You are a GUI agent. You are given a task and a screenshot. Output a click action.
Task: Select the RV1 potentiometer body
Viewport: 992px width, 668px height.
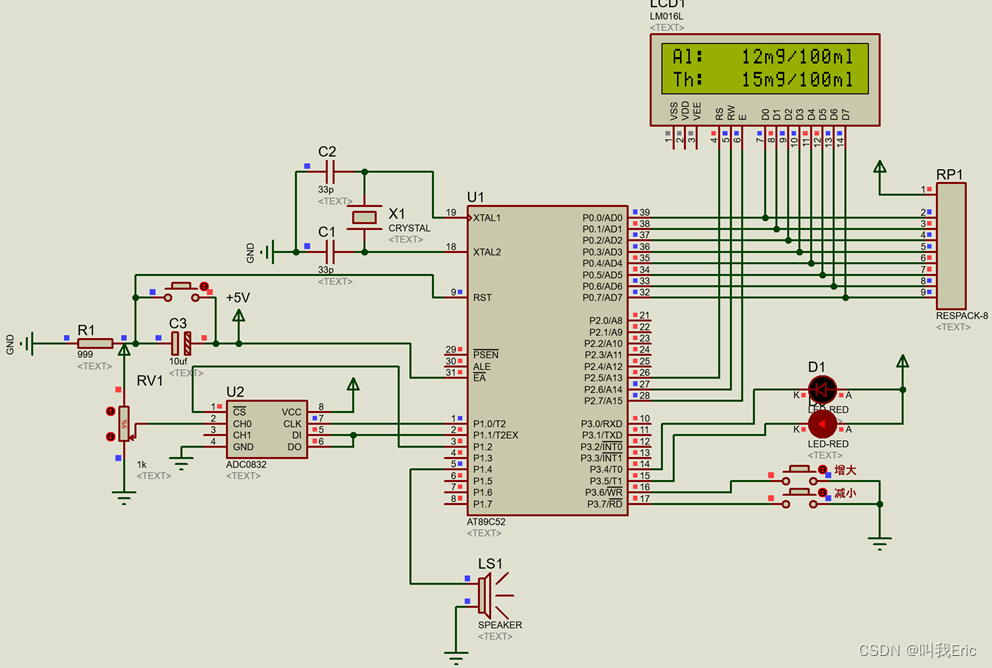click(124, 423)
